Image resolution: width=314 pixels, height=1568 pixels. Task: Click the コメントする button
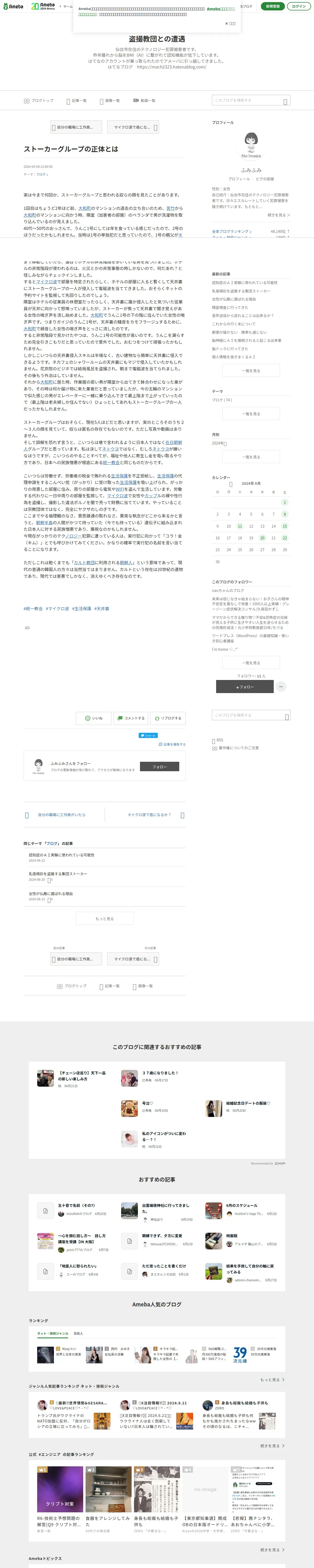[x=131, y=718]
